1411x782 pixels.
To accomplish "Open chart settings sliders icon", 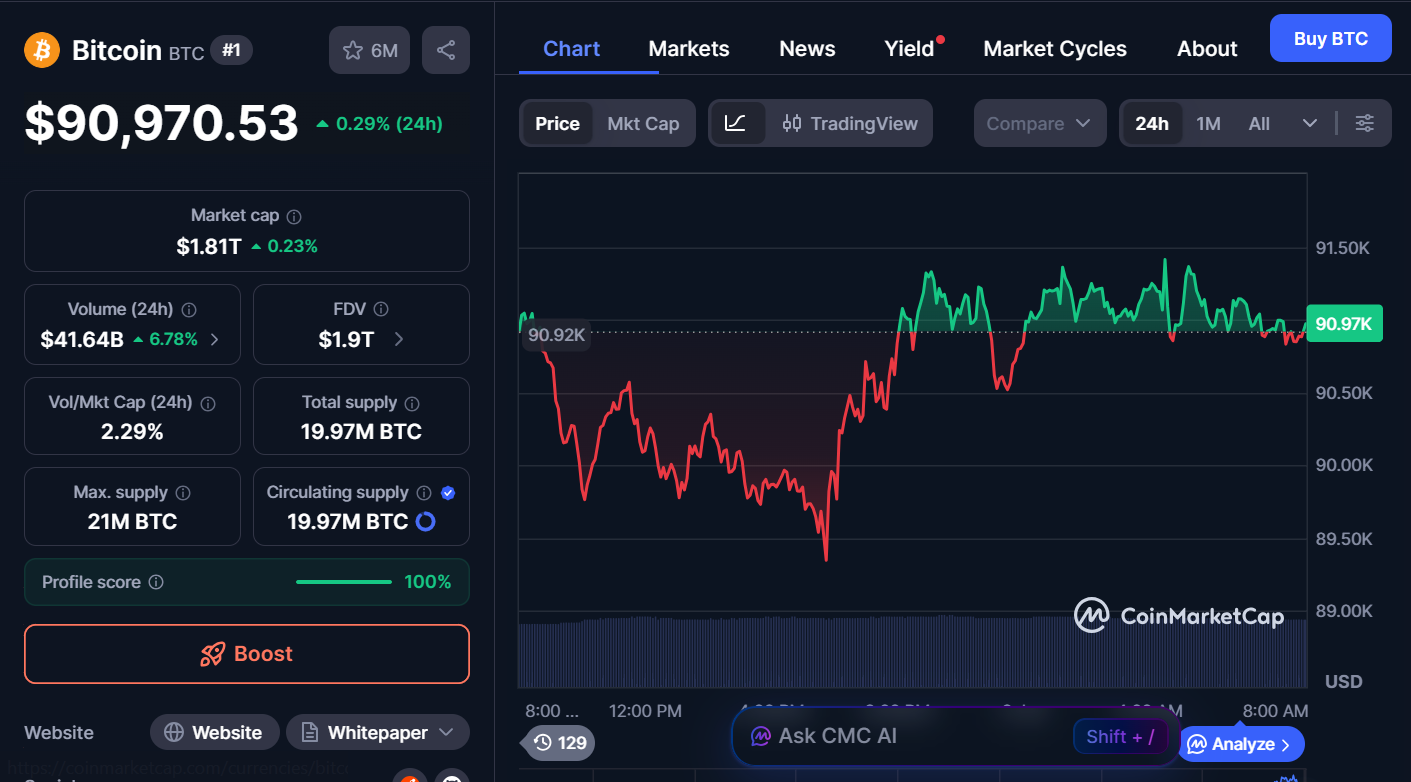I will pyautogui.click(x=1365, y=123).
